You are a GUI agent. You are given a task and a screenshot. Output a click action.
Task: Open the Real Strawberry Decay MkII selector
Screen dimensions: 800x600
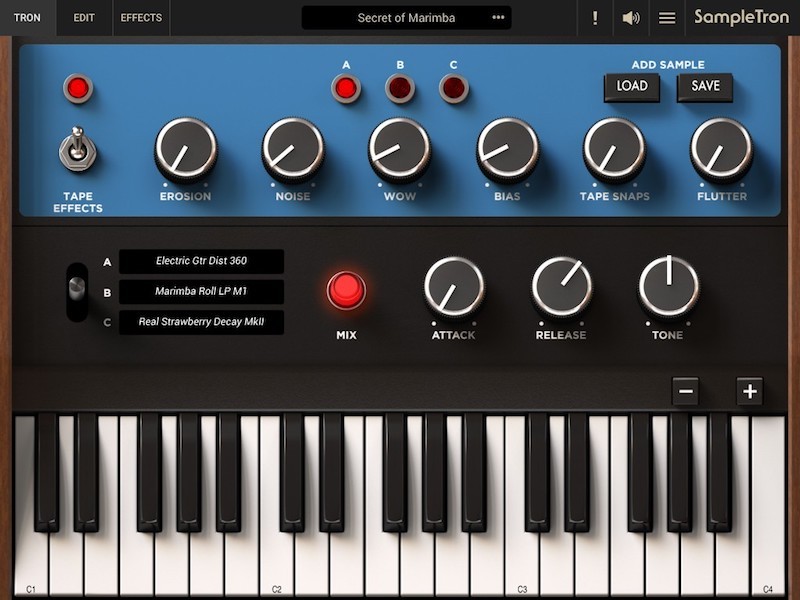point(201,322)
